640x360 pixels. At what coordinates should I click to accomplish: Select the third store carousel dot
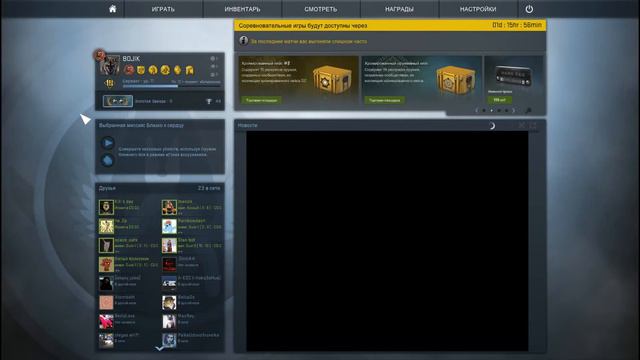point(499,110)
